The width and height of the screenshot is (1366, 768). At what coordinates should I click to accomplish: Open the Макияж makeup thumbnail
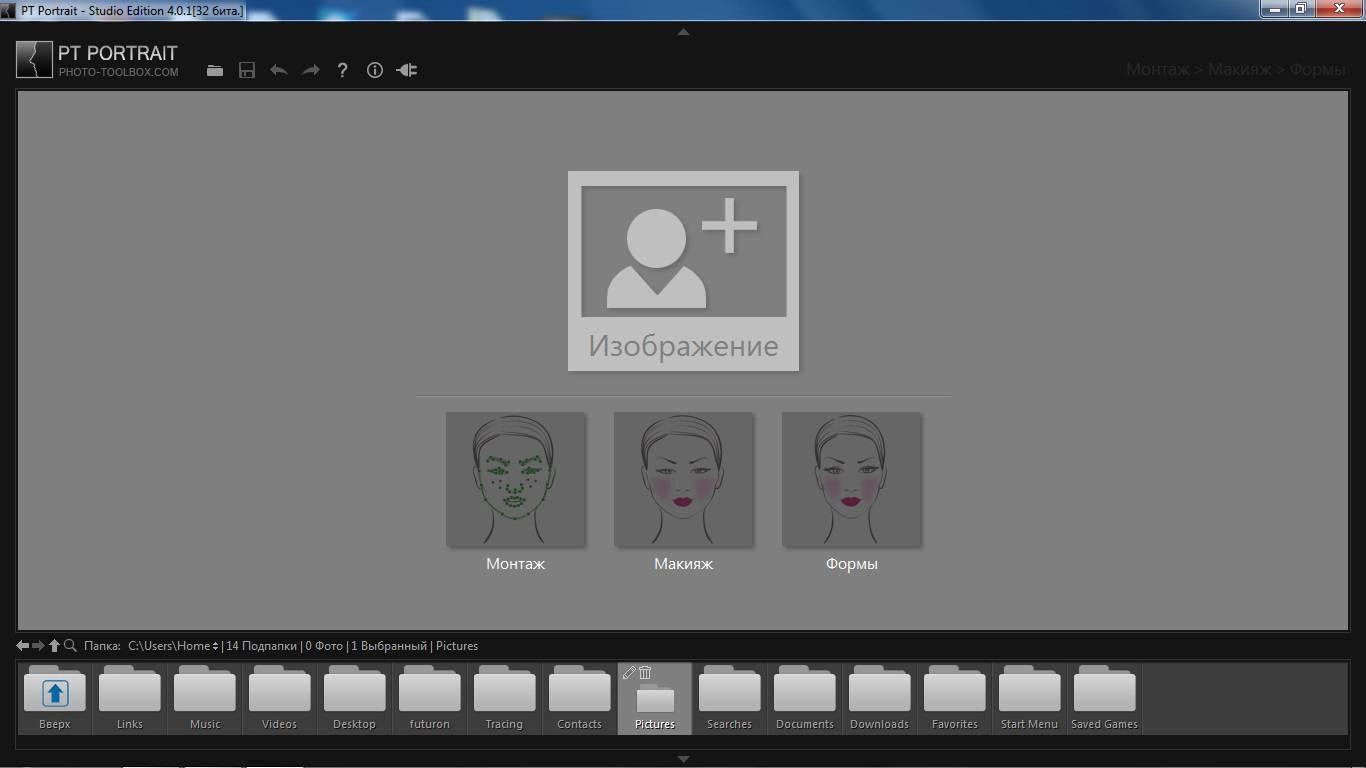tap(683, 479)
